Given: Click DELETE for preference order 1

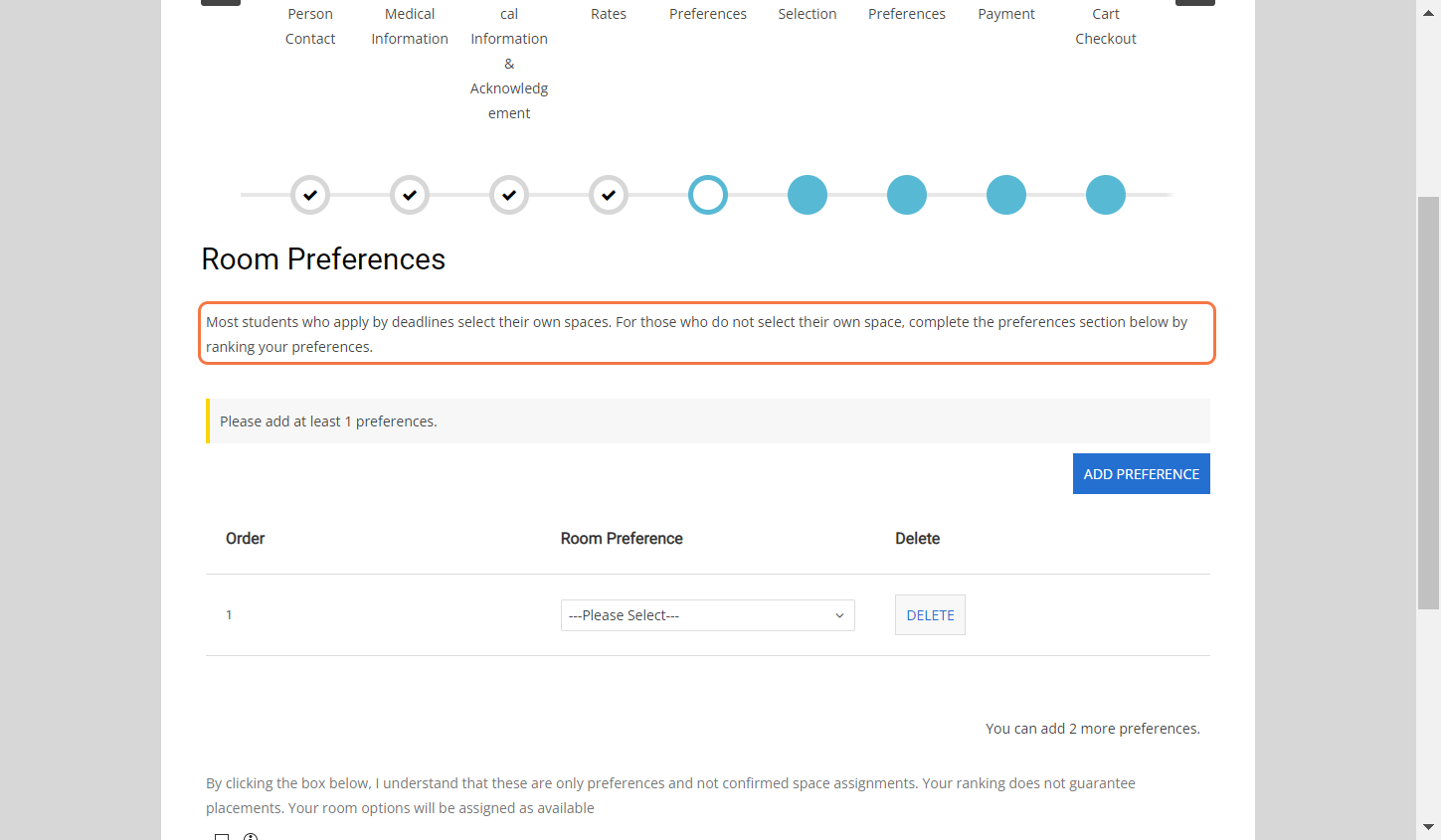Looking at the screenshot, I should coord(930,615).
